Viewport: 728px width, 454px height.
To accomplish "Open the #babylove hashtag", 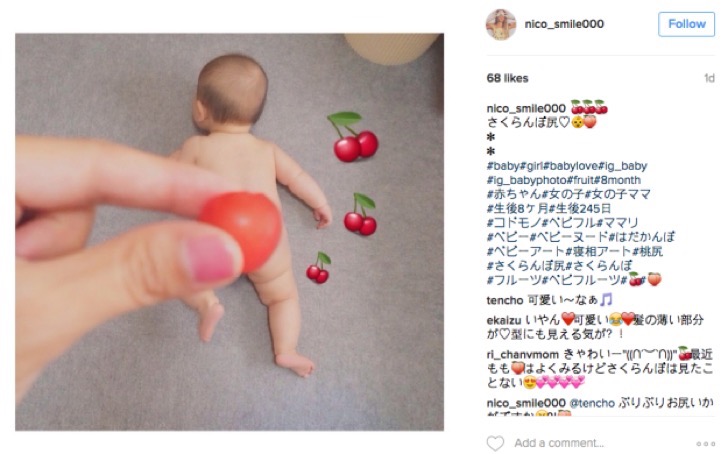I will pos(571,166).
